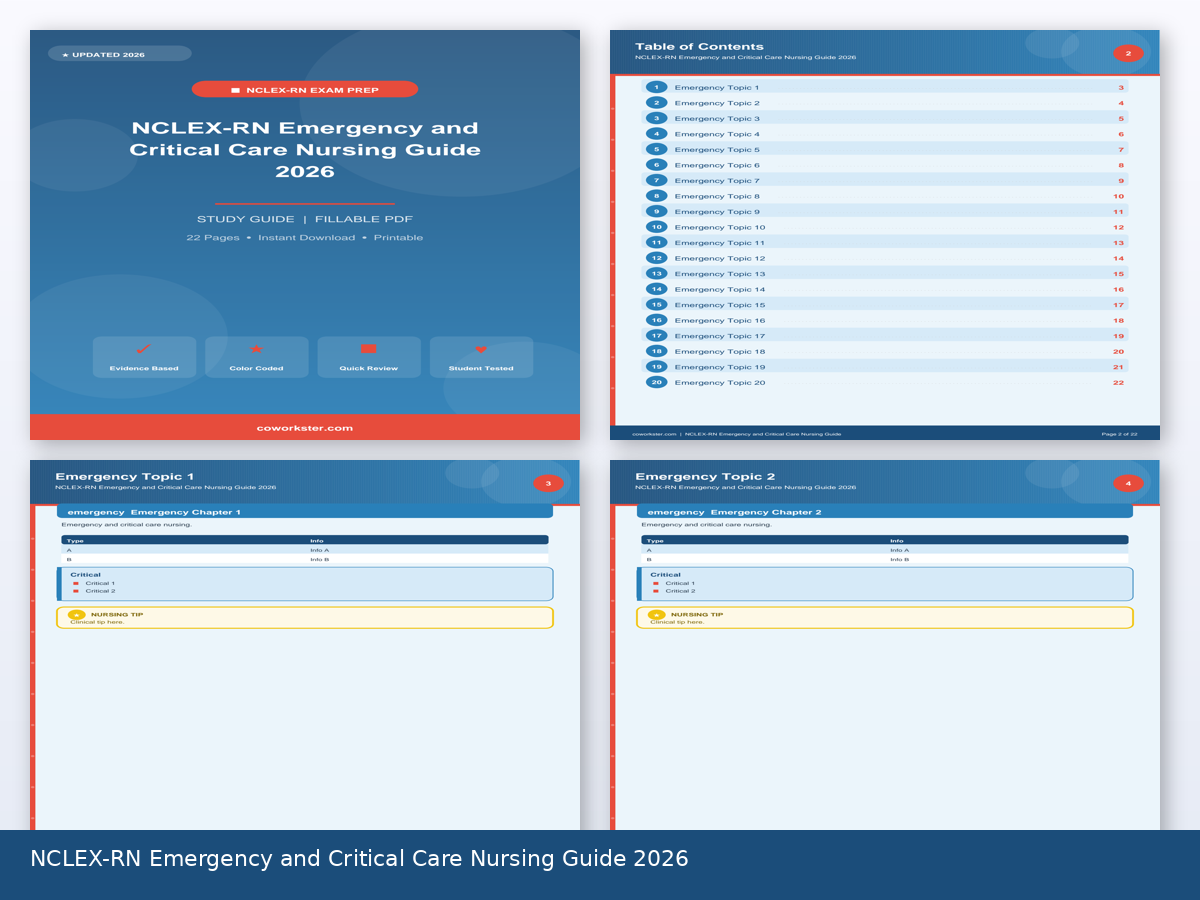Expand the Nursing Tip panel on Emergency Topic 2
The image size is (1200, 900).
(x=886, y=617)
